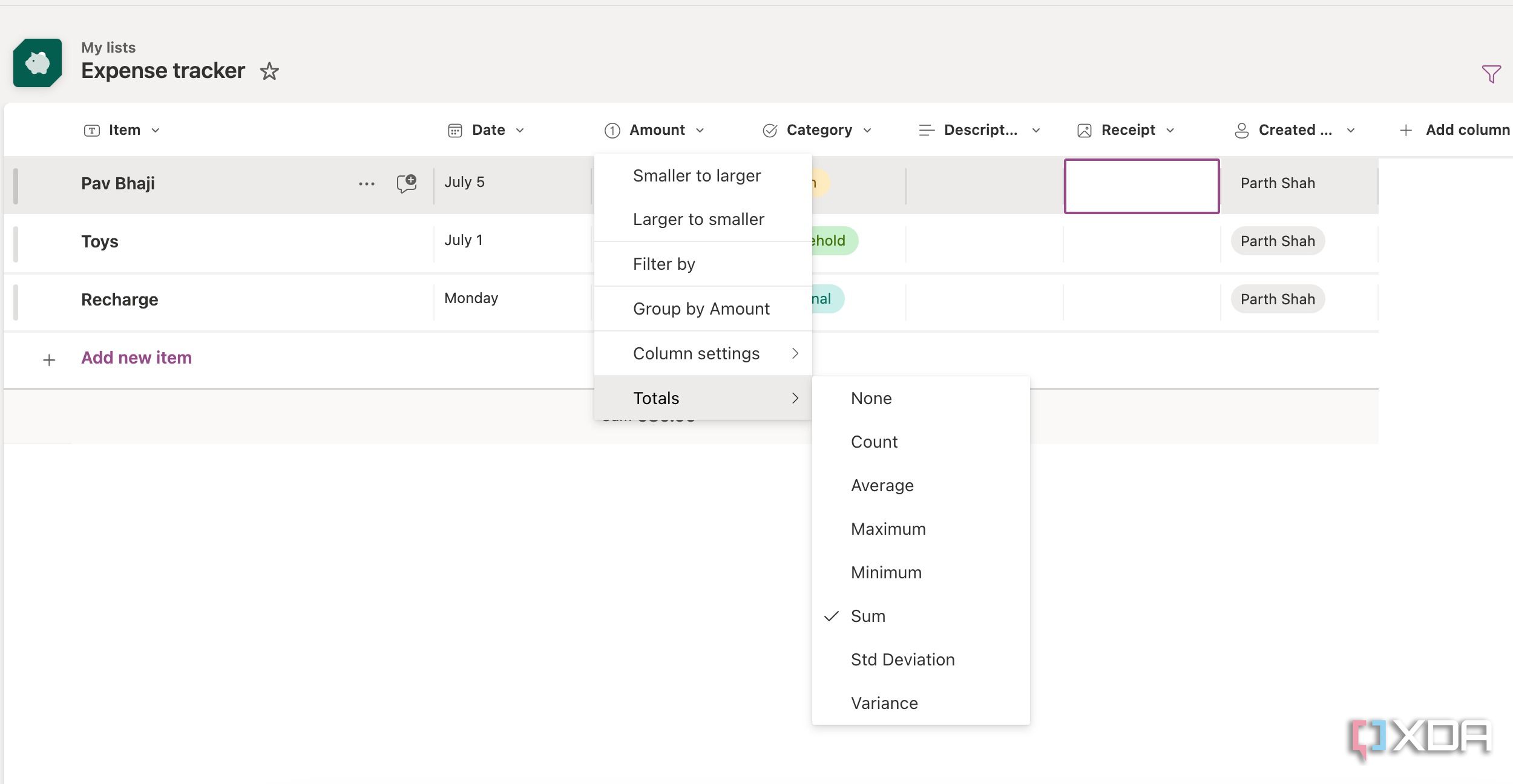This screenshot has height=784, width=1513.
Task: Click Parth Shah in Pav Bhaji row
Action: point(1278,183)
